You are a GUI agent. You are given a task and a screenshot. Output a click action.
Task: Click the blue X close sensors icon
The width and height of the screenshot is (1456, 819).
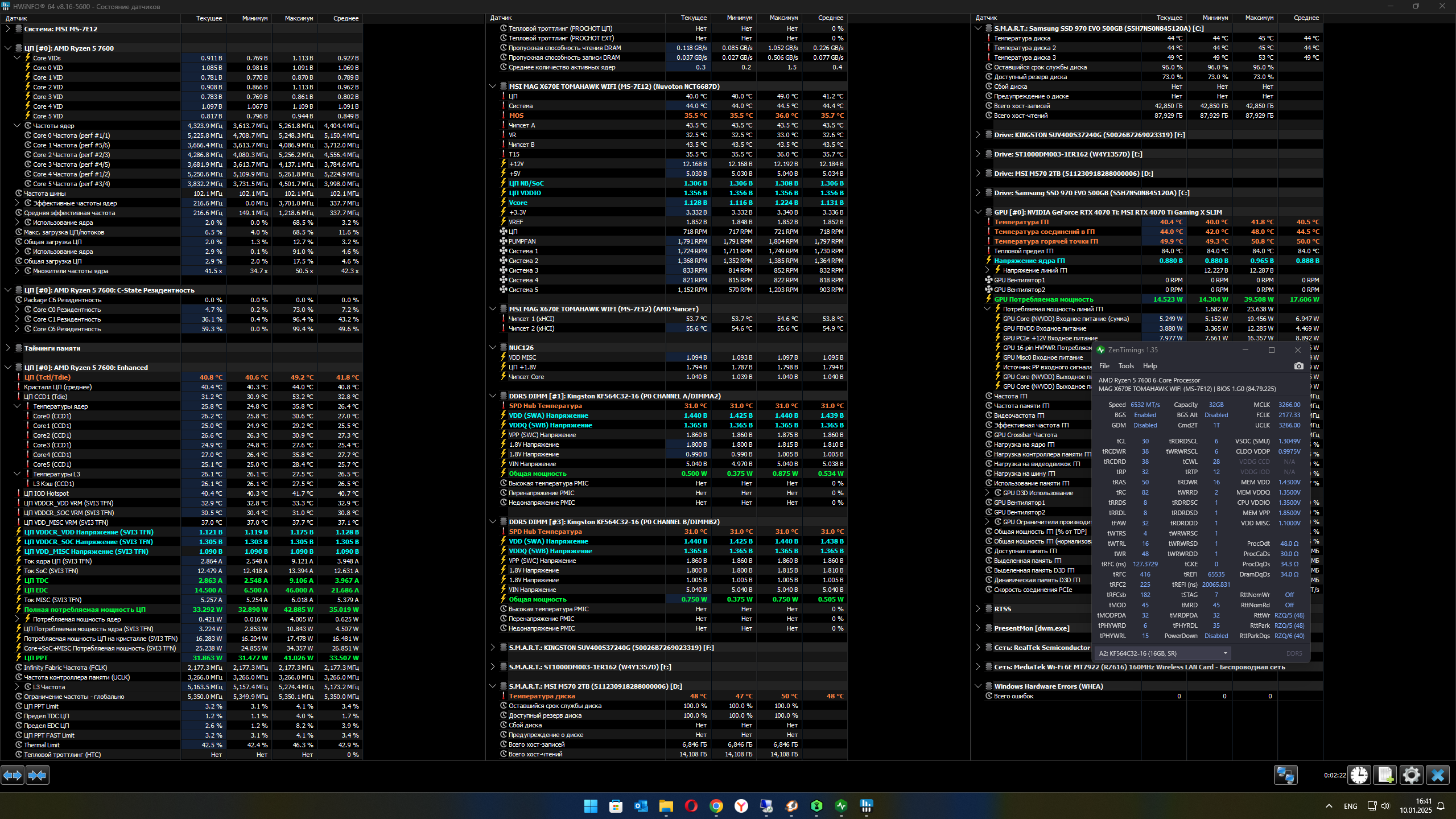tap(1437, 775)
